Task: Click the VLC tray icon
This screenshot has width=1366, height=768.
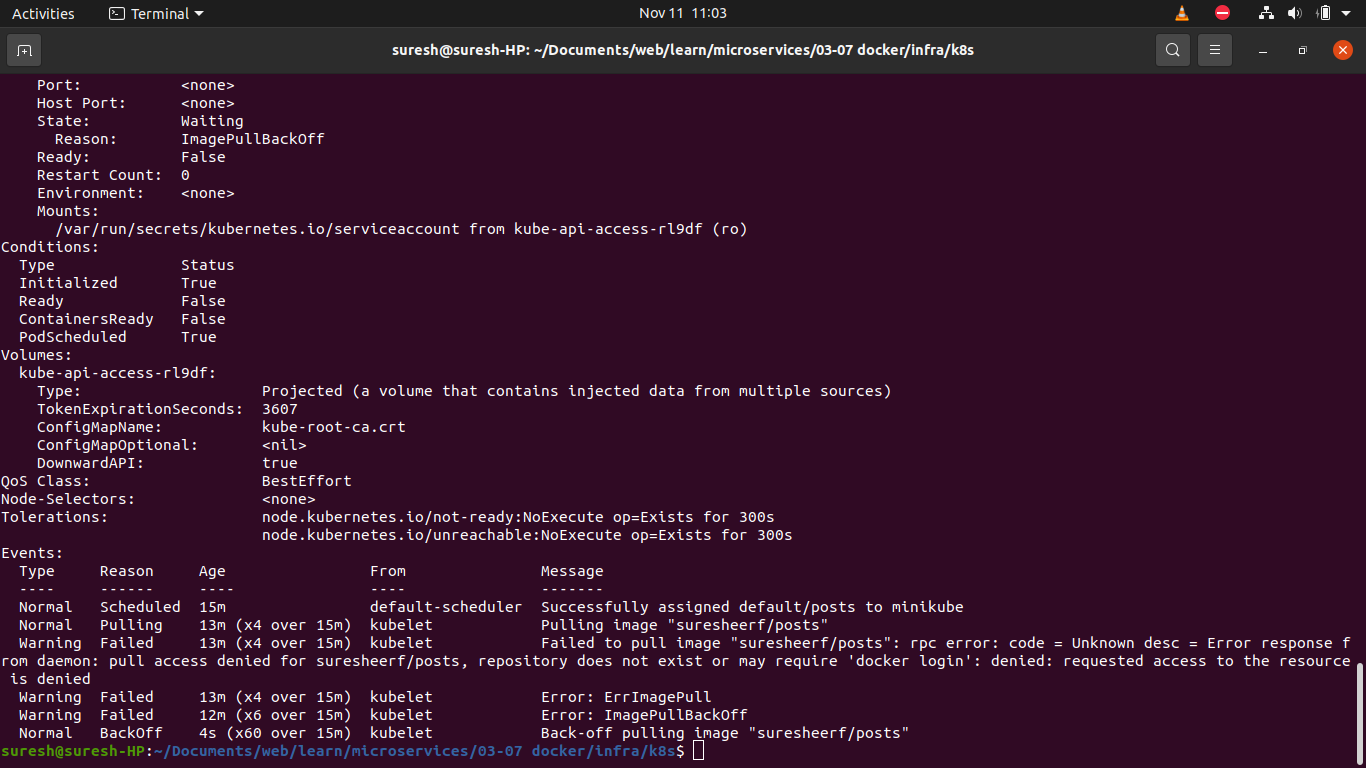Action: pos(1182,13)
